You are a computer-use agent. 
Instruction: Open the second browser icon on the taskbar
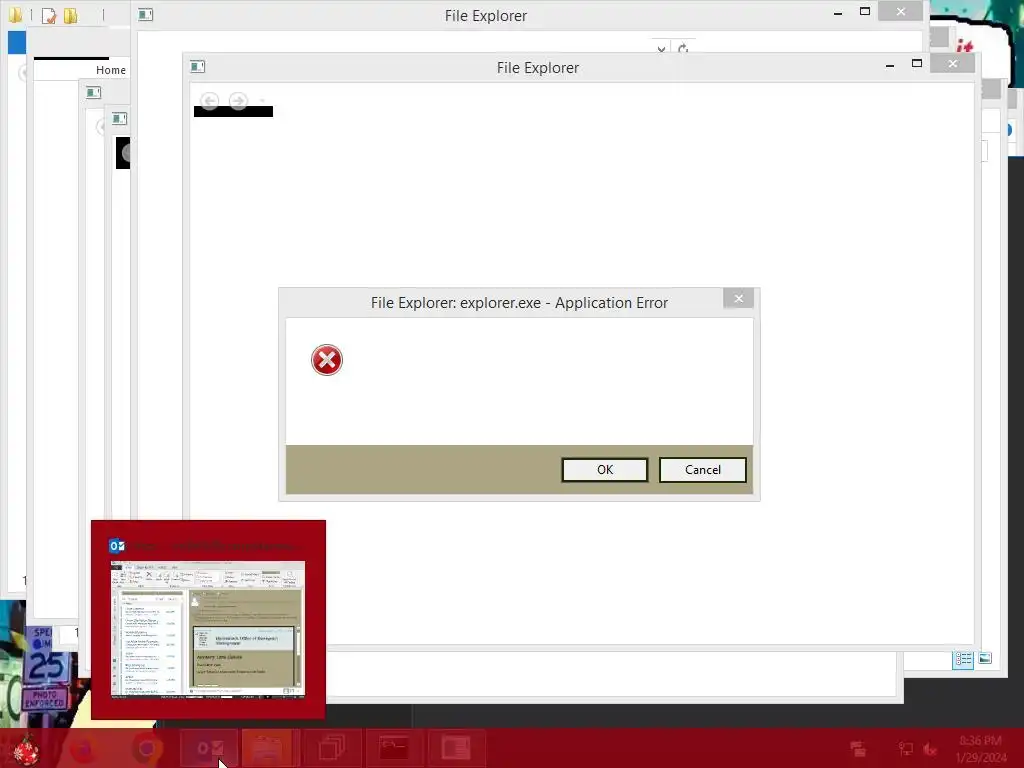[146, 748]
